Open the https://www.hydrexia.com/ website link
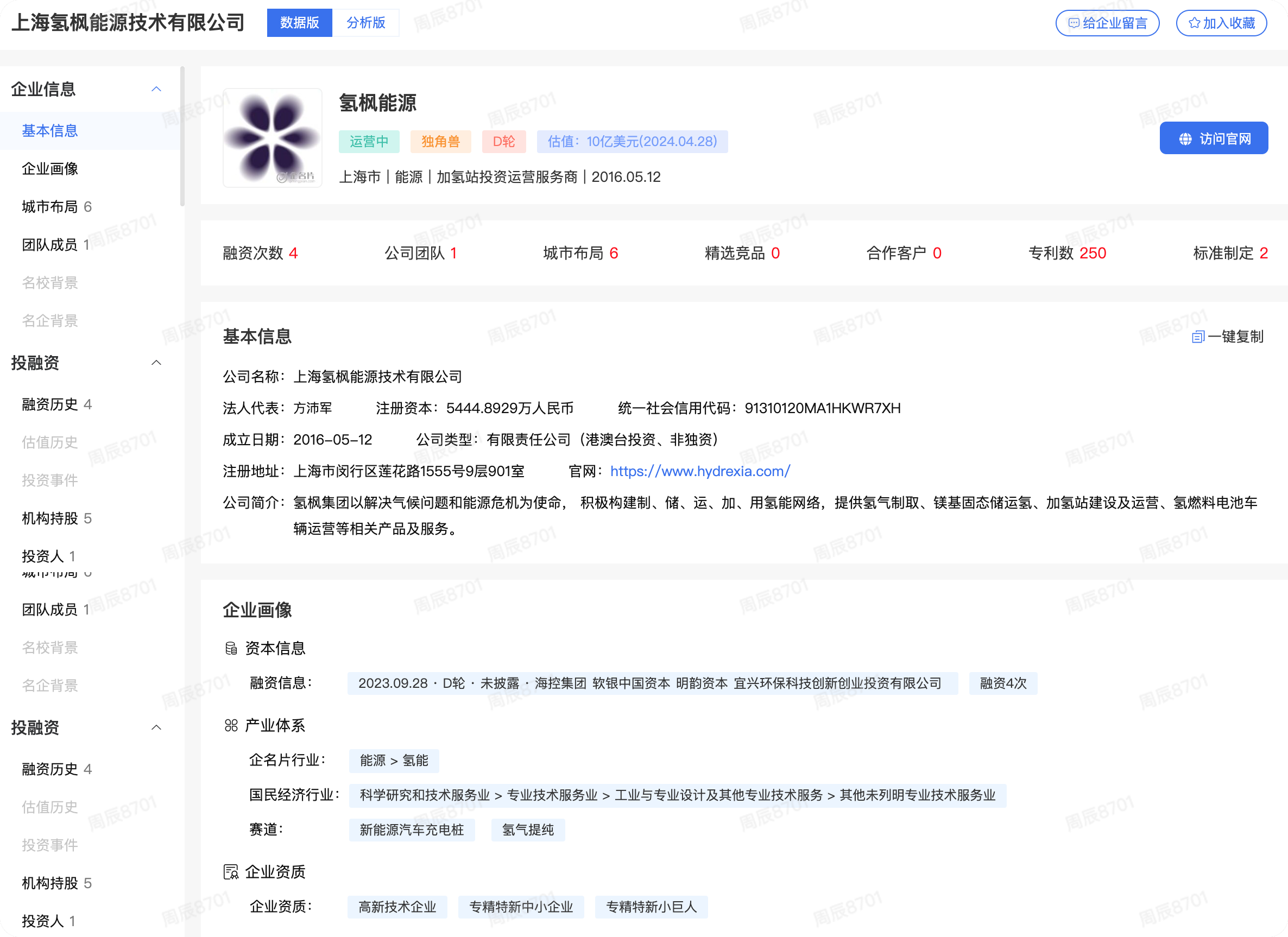Image resolution: width=1288 pixels, height=937 pixels. (700, 471)
